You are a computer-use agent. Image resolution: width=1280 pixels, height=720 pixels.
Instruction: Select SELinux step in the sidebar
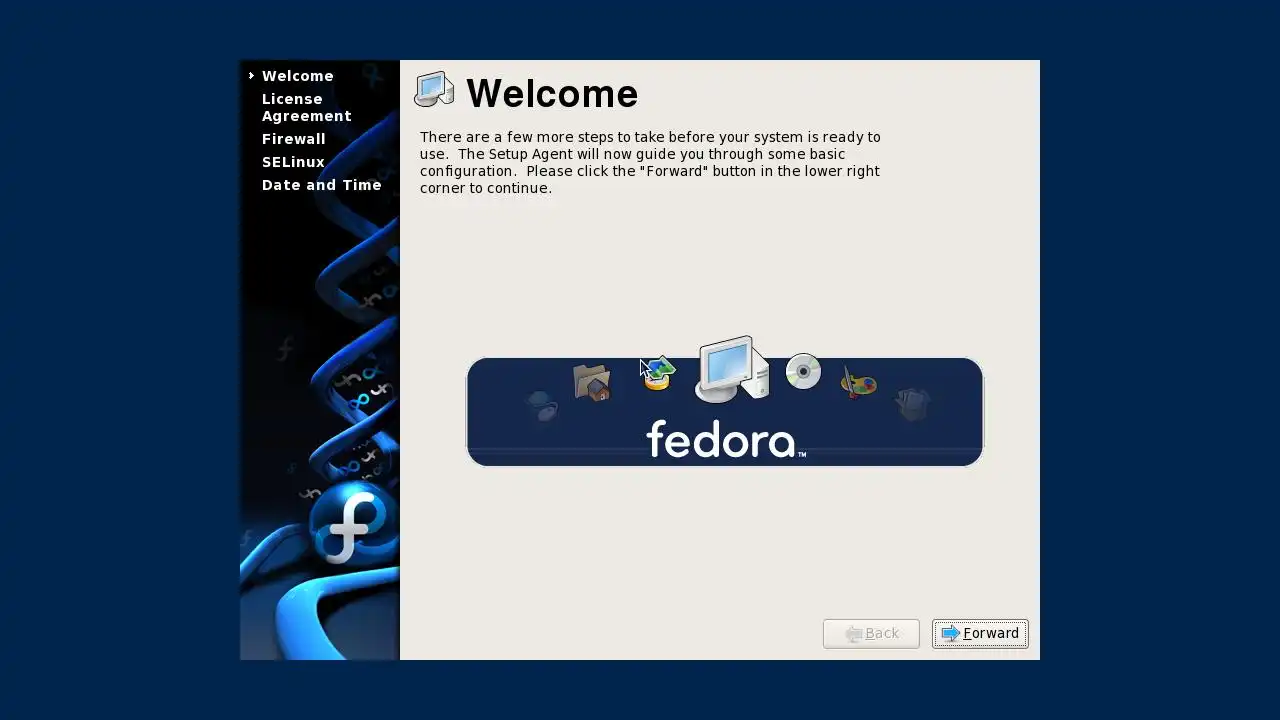293,162
